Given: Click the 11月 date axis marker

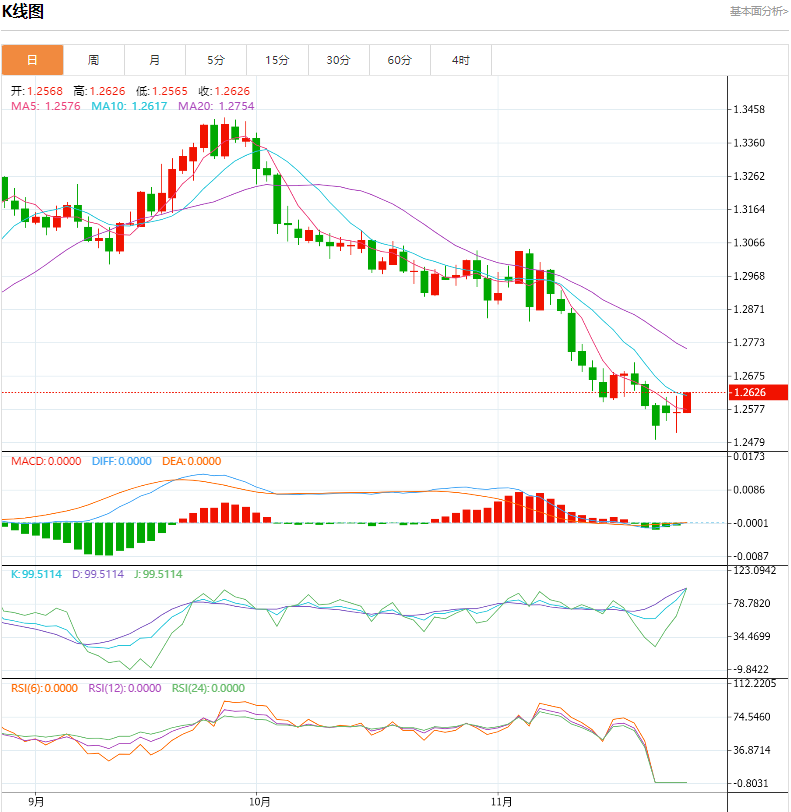Looking at the screenshot, I should click(x=501, y=802).
